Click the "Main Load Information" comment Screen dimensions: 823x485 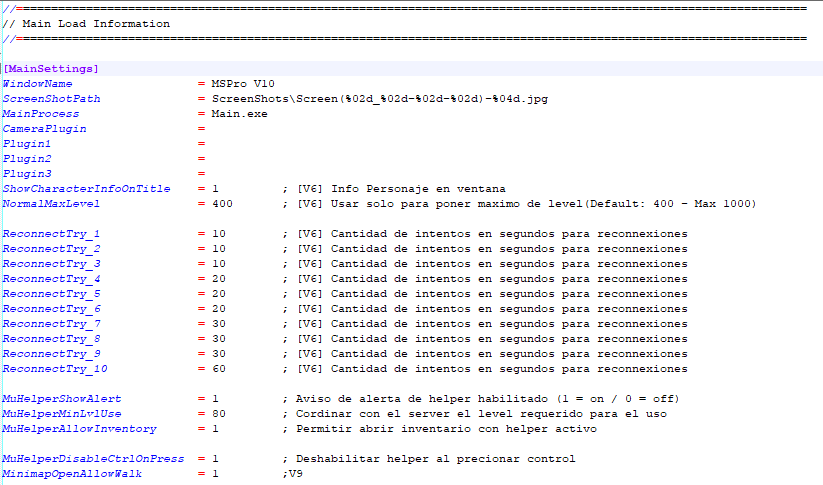(x=93, y=23)
